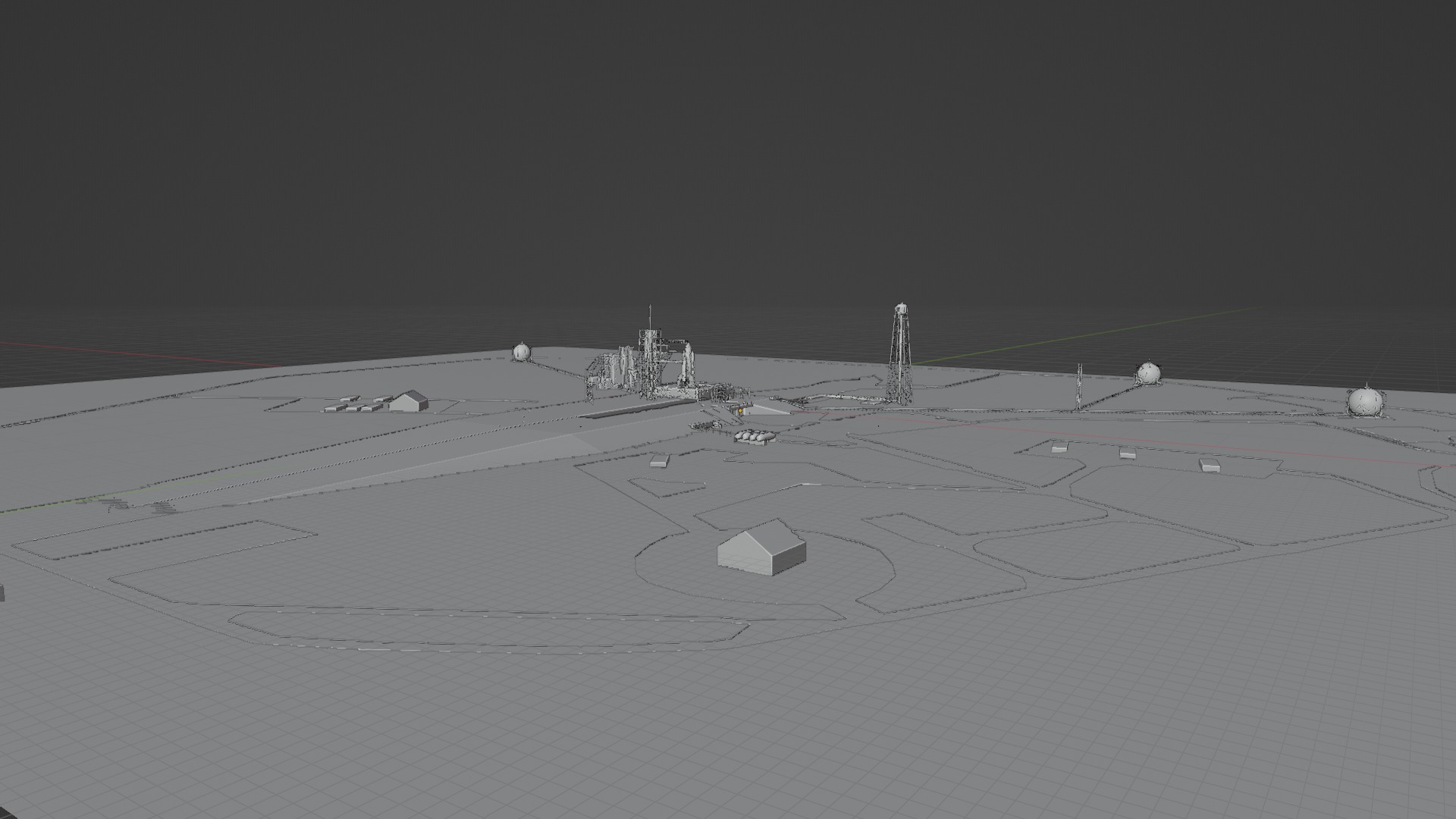
Task: Click the thin antenna mast right of water tower
Action: [1079, 388]
